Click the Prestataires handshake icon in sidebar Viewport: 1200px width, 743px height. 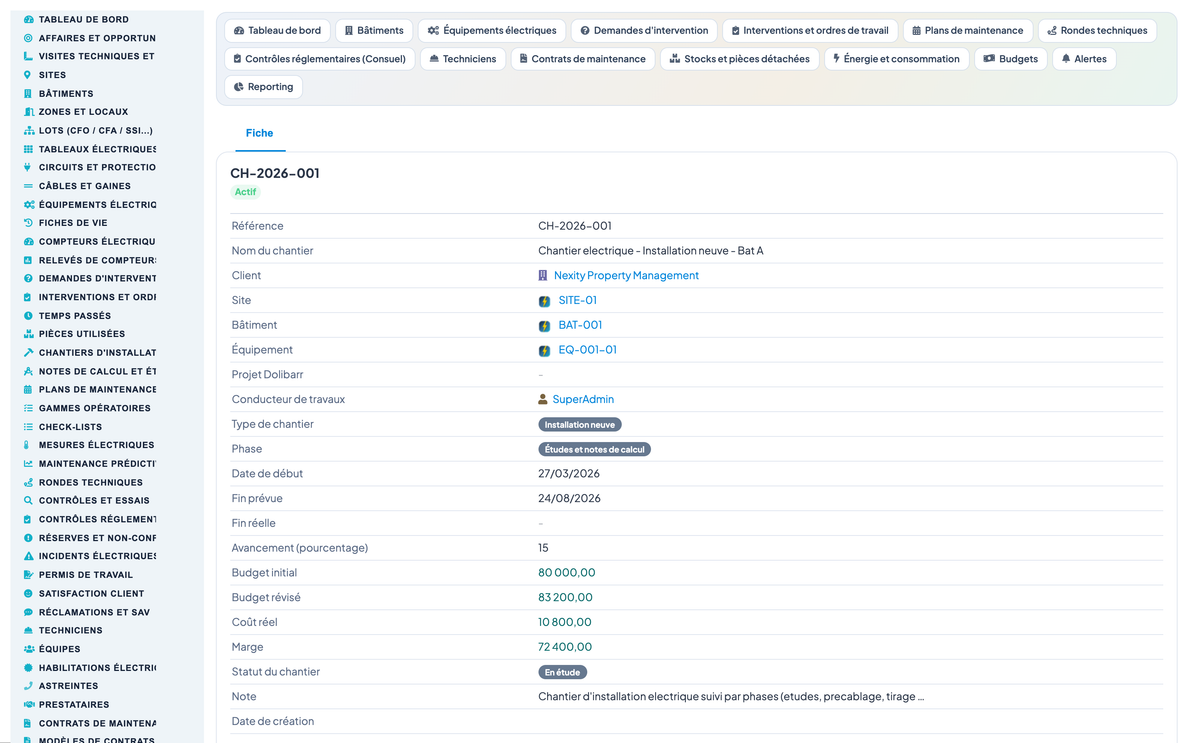[28, 704]
